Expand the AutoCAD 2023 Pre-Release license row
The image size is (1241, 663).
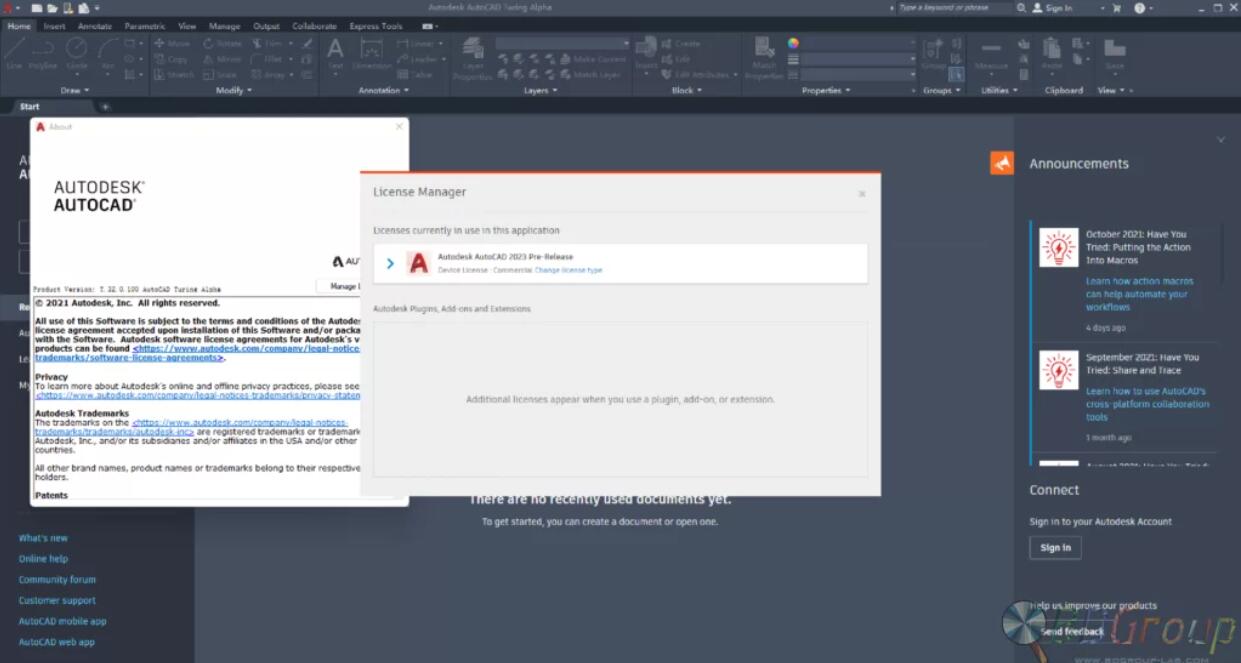[390, 264]
